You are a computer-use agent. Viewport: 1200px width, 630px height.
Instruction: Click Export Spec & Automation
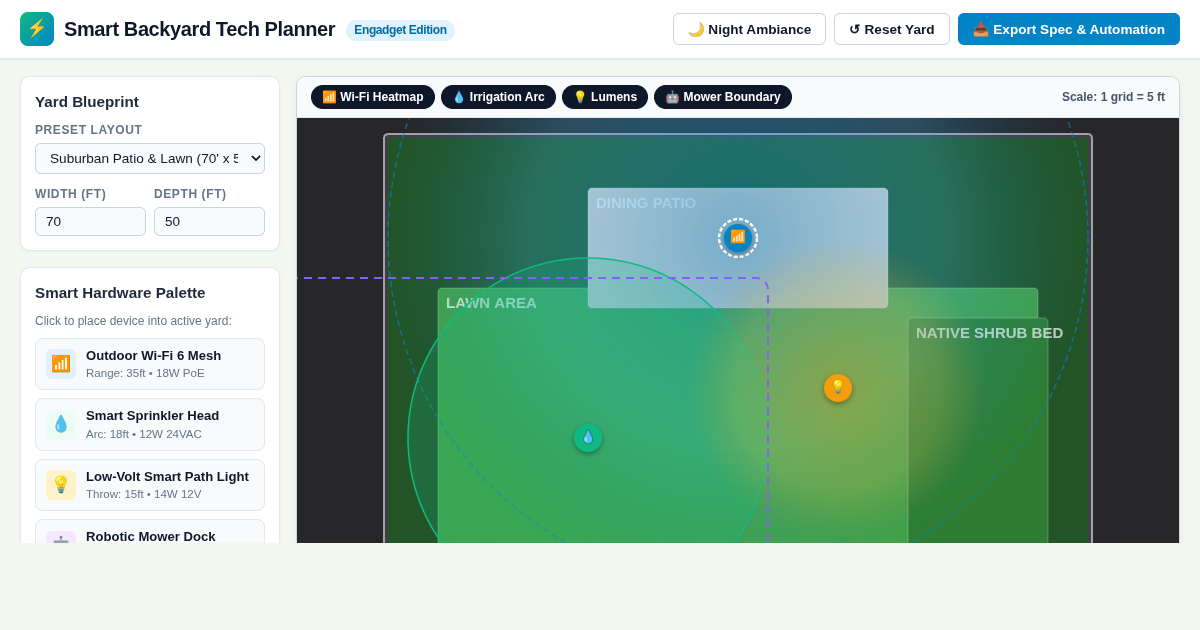tap(1069, 29)
